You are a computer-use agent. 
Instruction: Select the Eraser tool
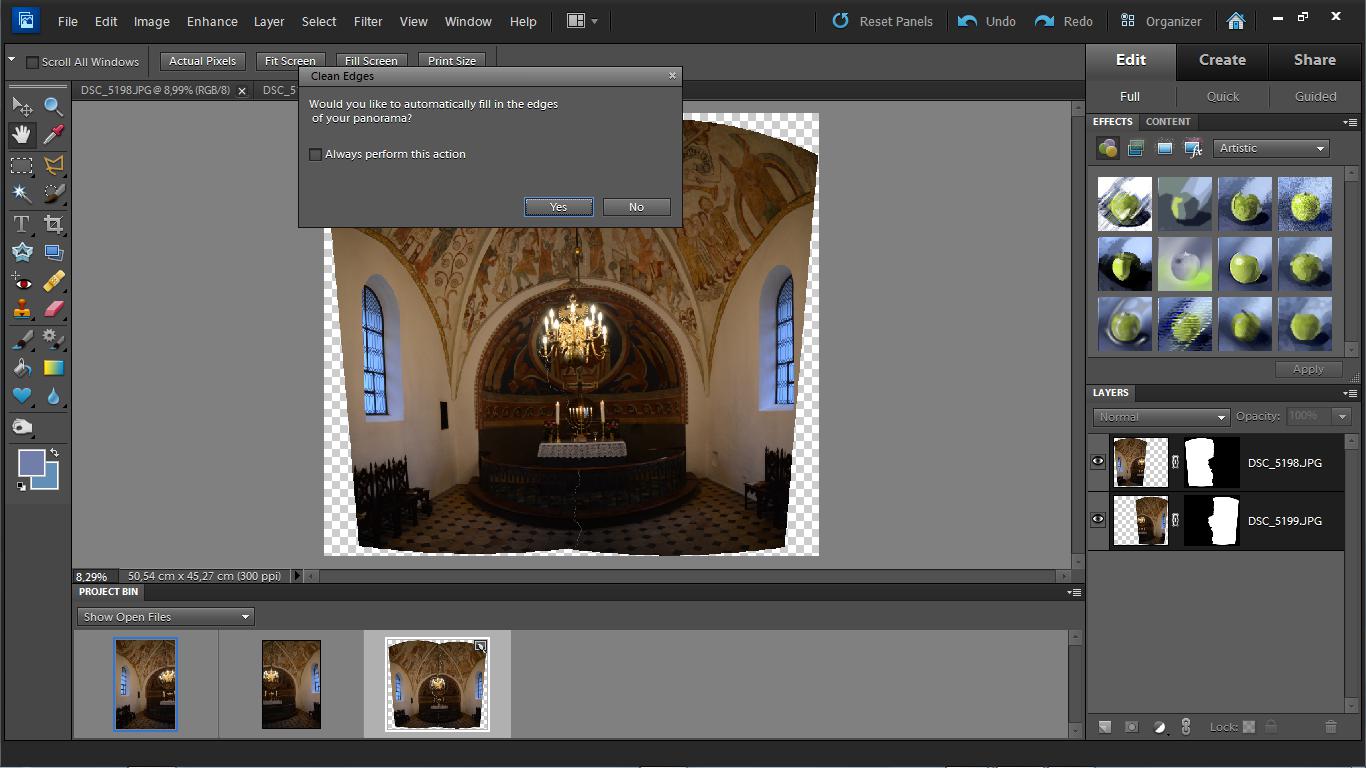click(x=53, y=309)
